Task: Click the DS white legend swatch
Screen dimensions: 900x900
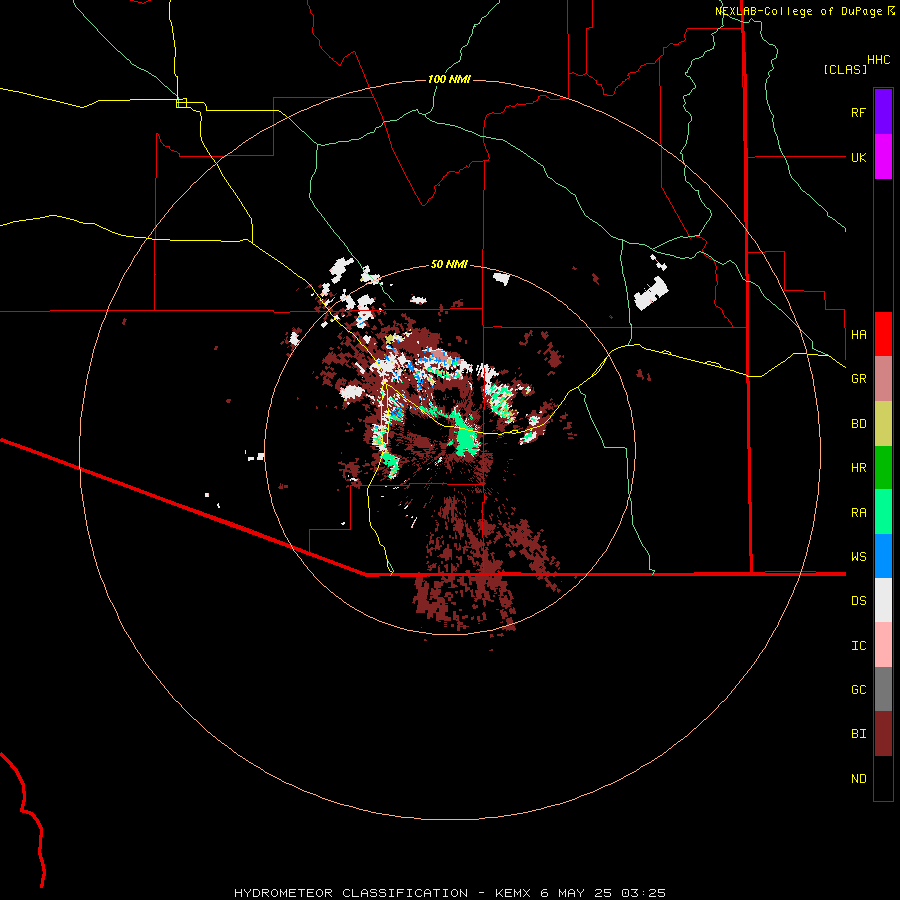Action: point(883,600)
